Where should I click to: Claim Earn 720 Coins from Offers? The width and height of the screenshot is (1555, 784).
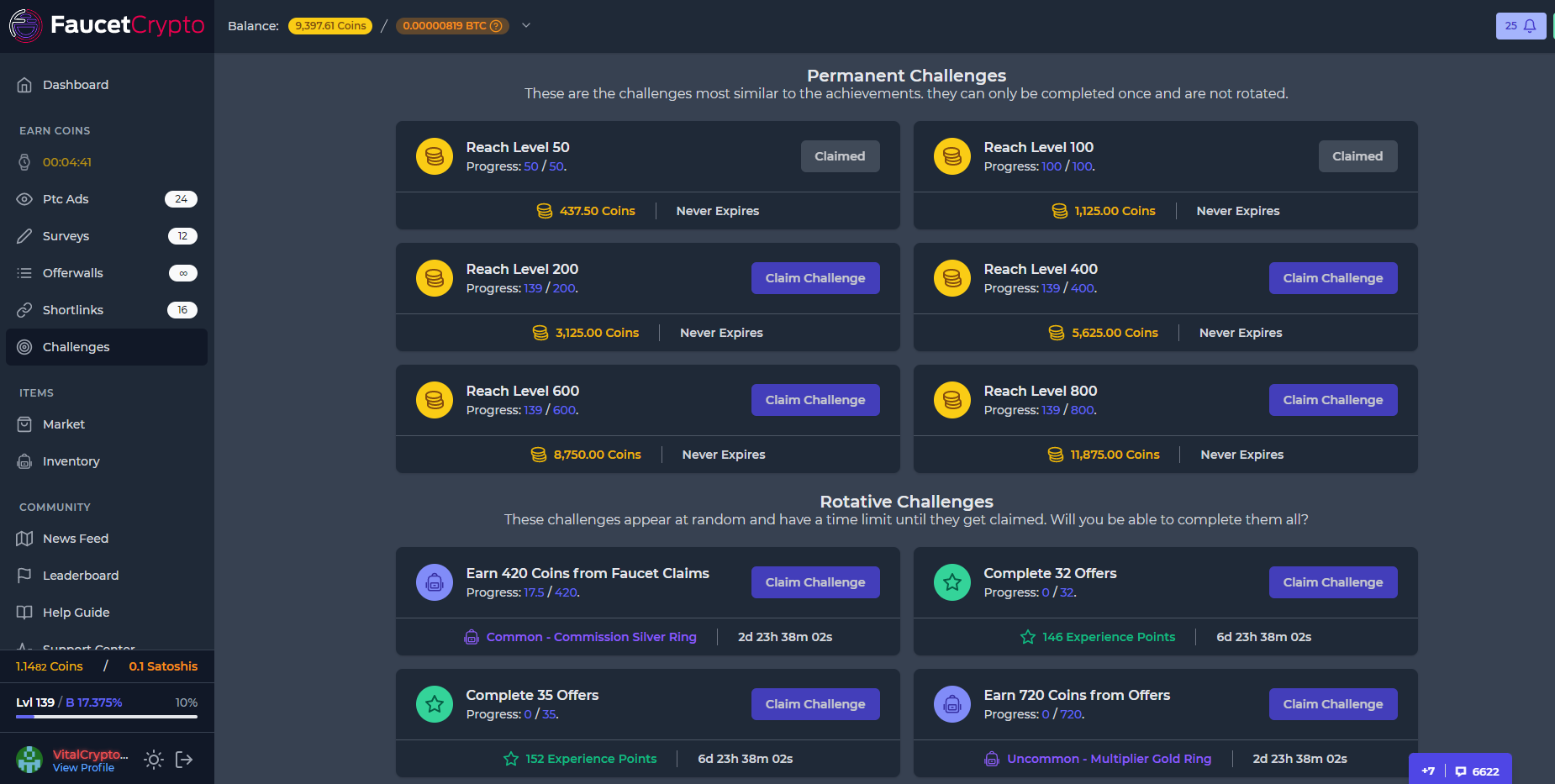[x=1333, y=704]
